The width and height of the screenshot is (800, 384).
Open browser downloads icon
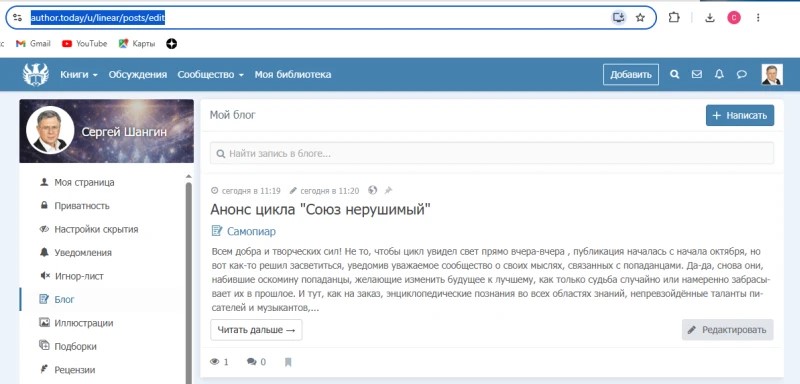(x=709, y=18)
